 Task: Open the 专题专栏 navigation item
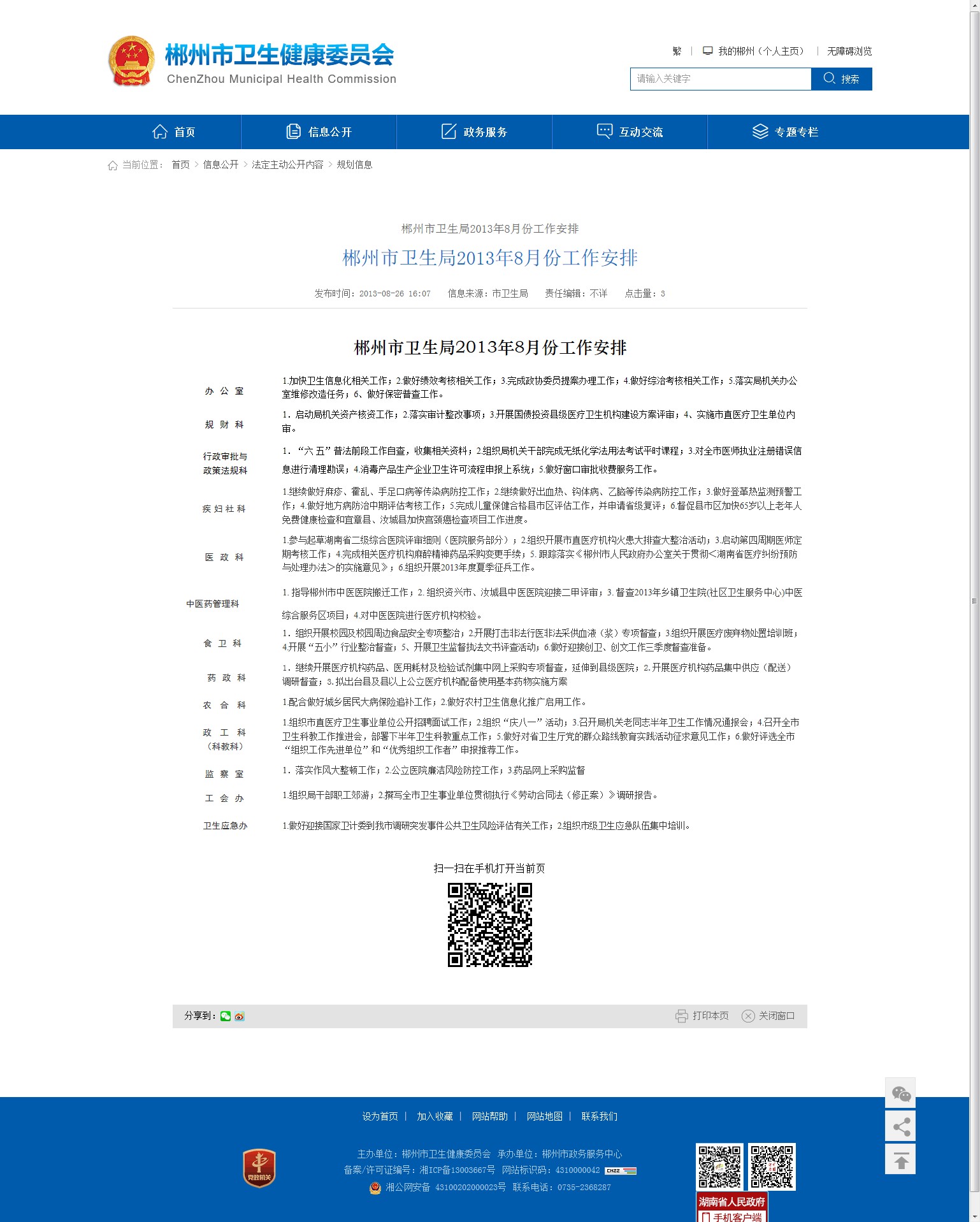tap(785, 132)
